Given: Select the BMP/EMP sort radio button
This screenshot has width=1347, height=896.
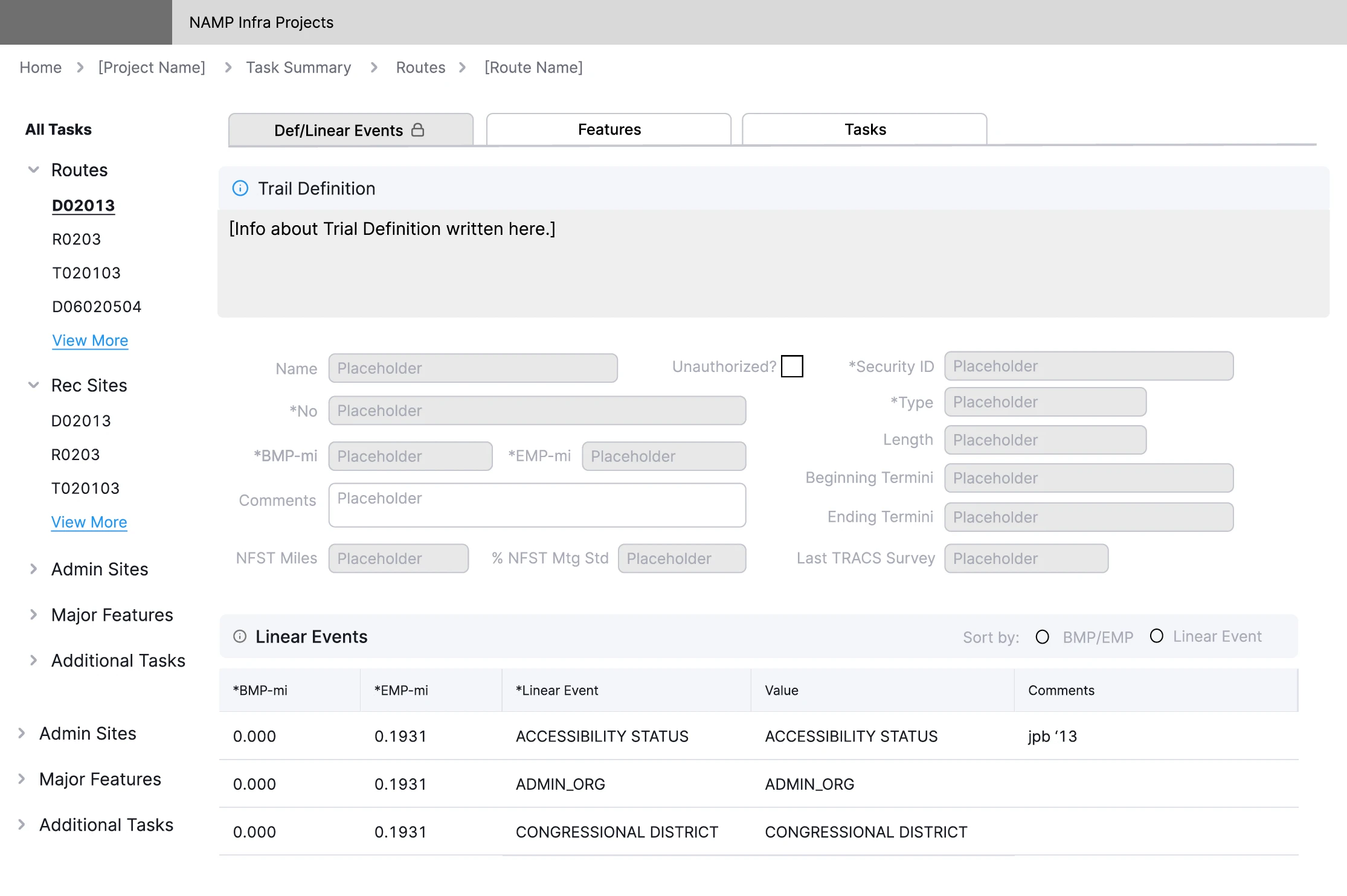Looking at the screenshot, I should point(1042,637).
